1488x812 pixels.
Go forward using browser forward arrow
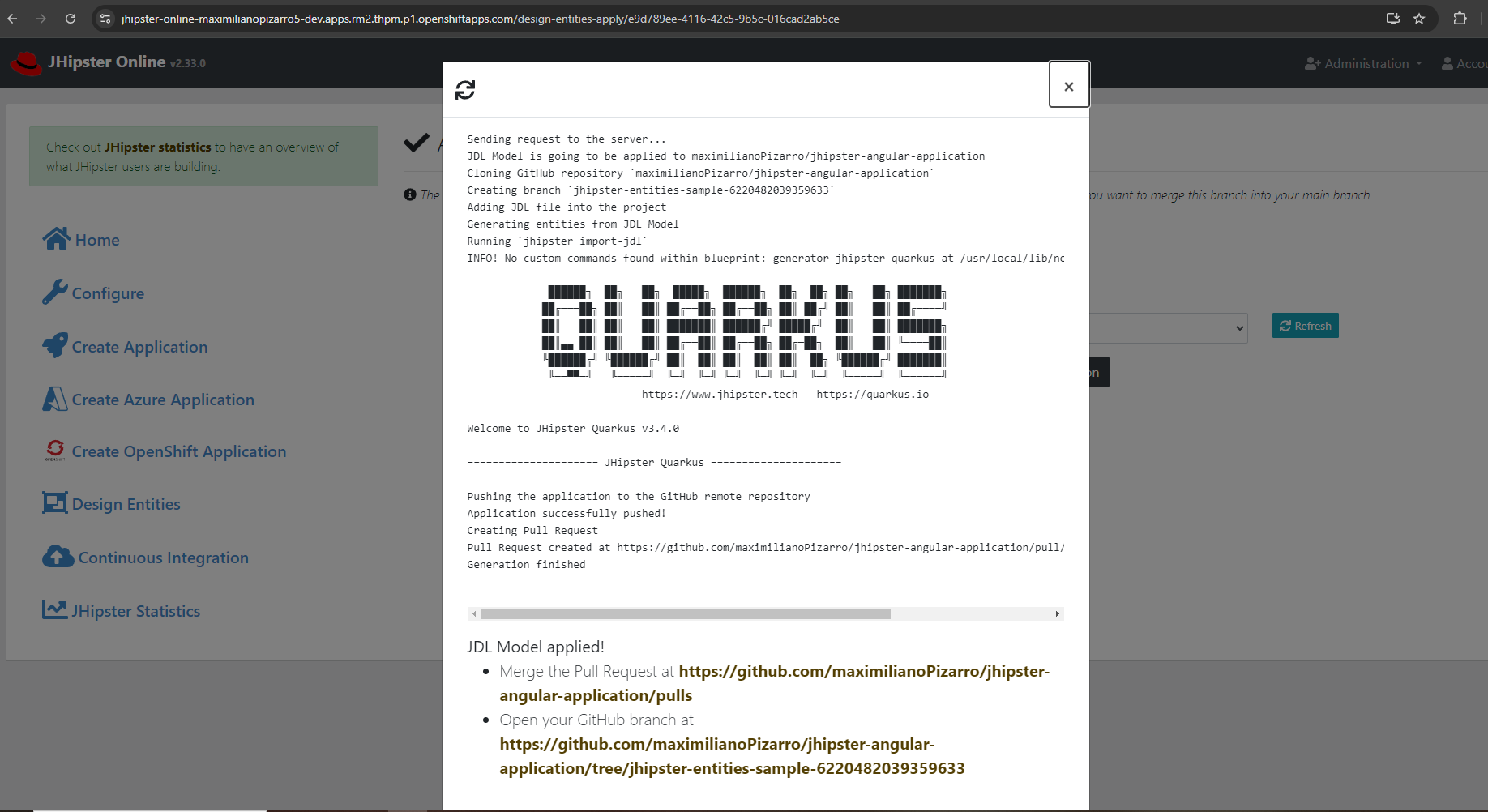click(41, 18)
